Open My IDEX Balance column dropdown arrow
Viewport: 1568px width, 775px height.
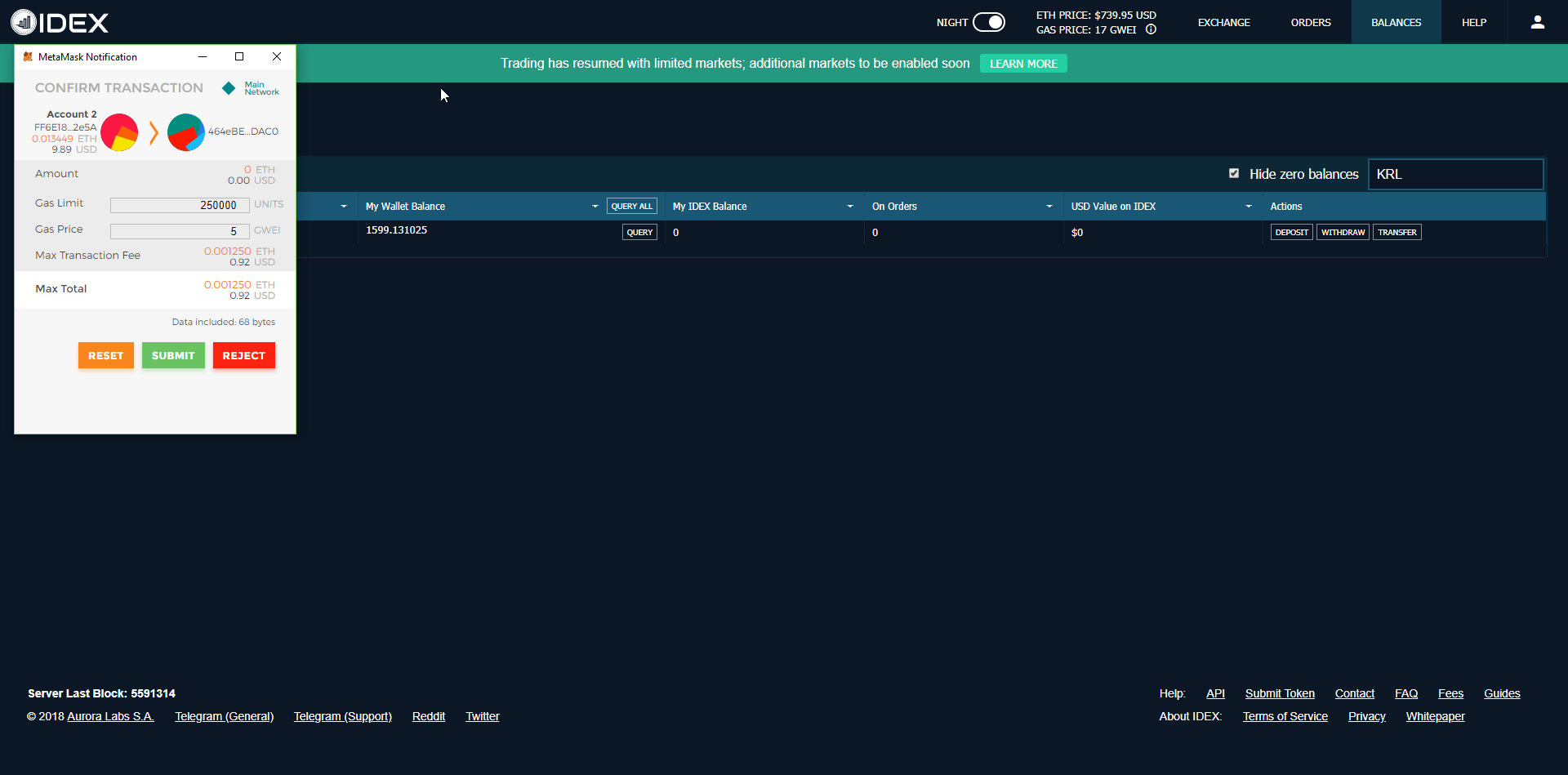tap(850, 207)
